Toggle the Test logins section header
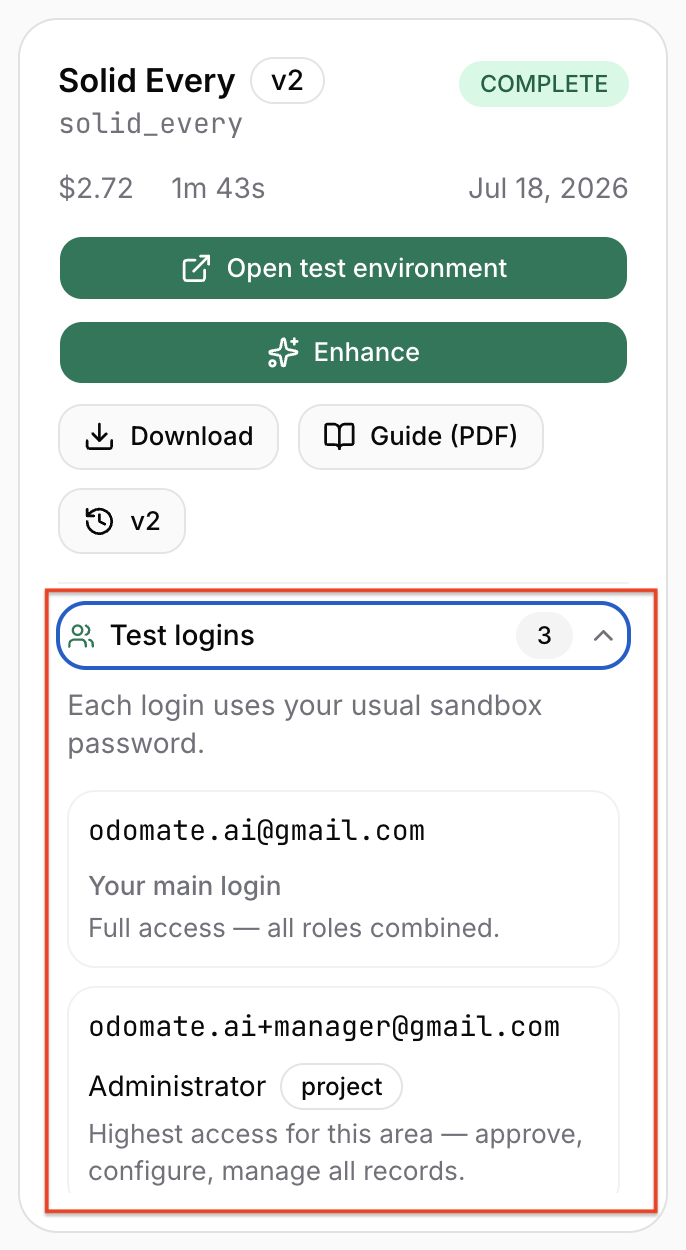 click(344, 635)
